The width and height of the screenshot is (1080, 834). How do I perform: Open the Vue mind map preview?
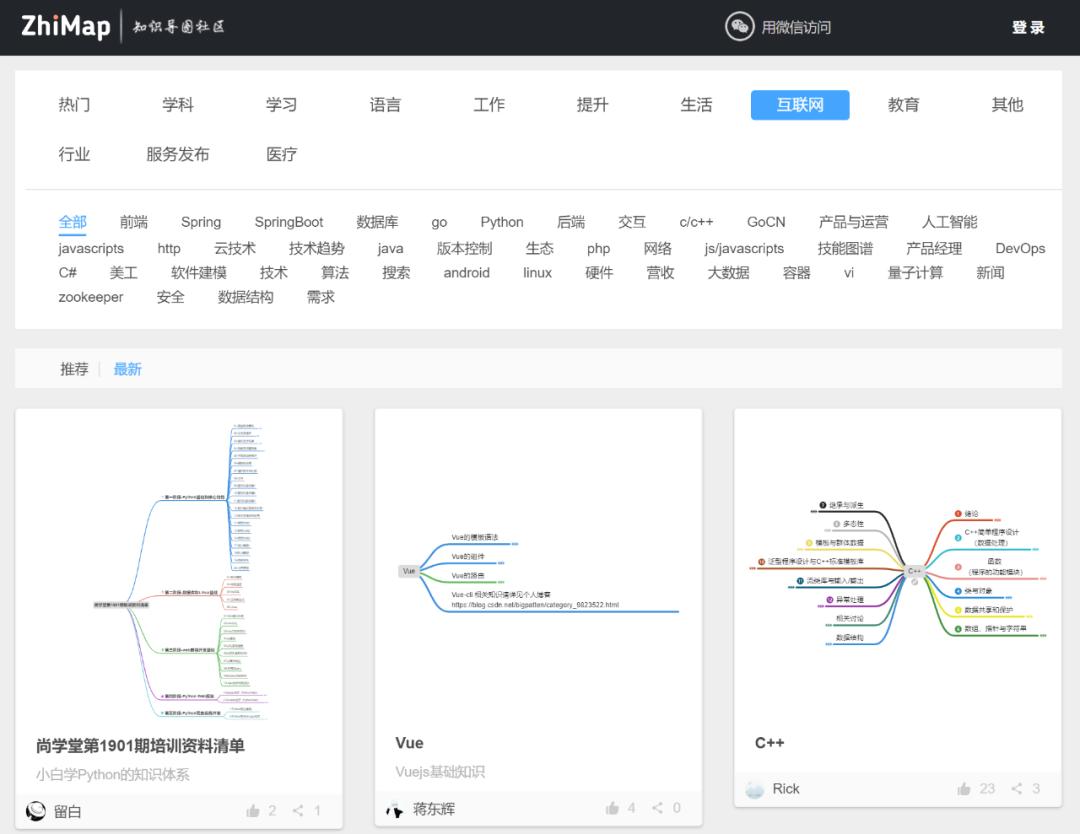click(x=537, y=572)
